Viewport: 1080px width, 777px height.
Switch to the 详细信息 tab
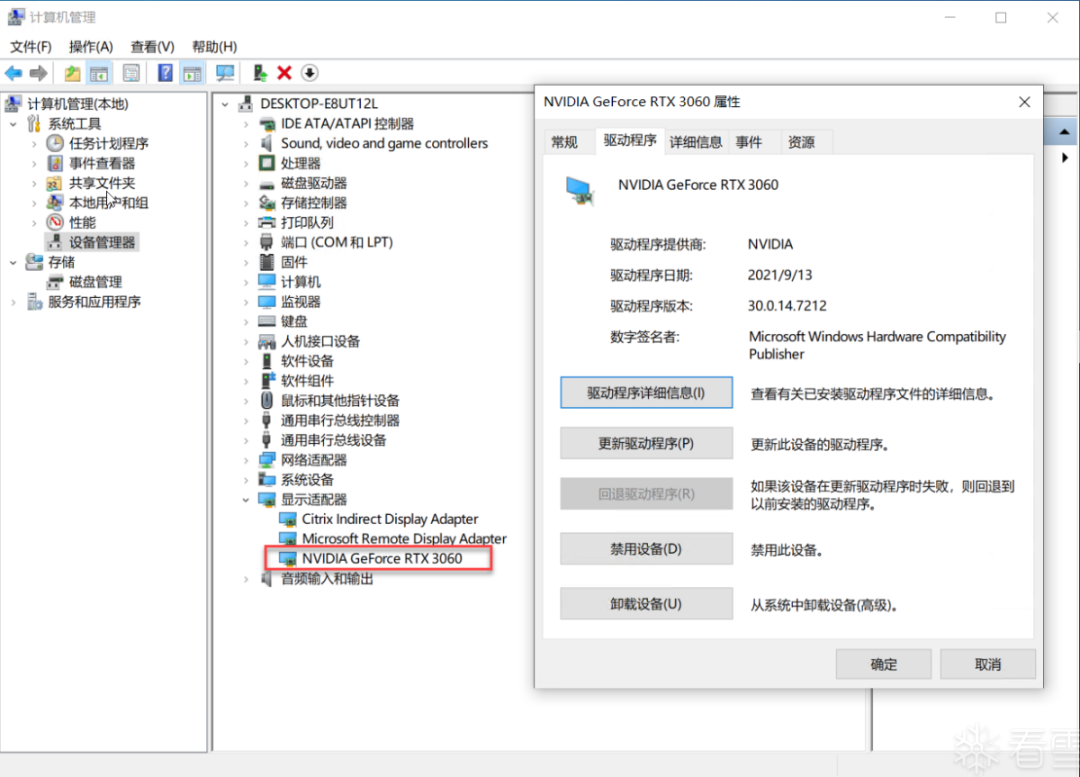(696, 142)
